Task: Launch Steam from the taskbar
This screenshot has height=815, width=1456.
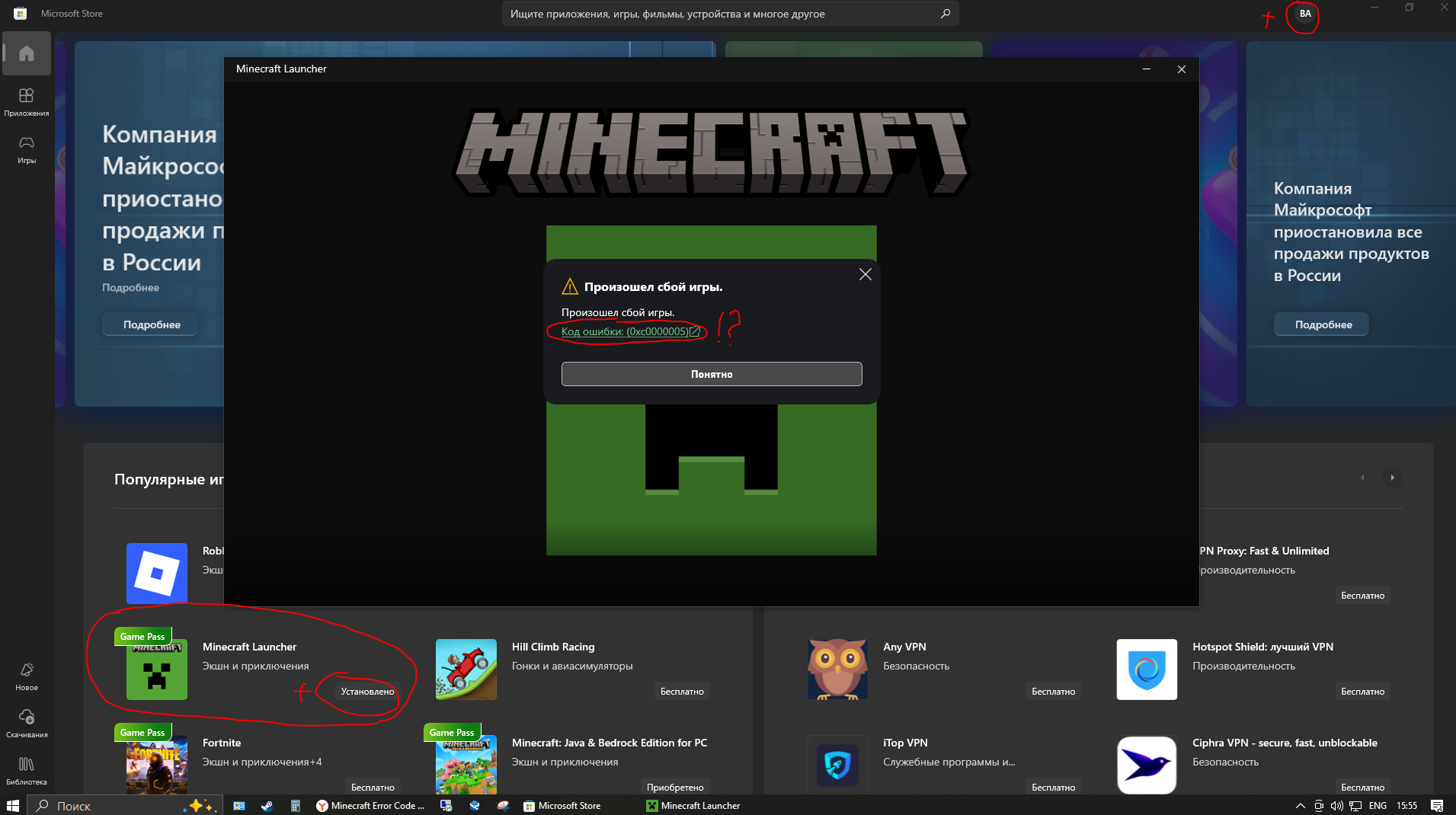Action: click(267, 806)
